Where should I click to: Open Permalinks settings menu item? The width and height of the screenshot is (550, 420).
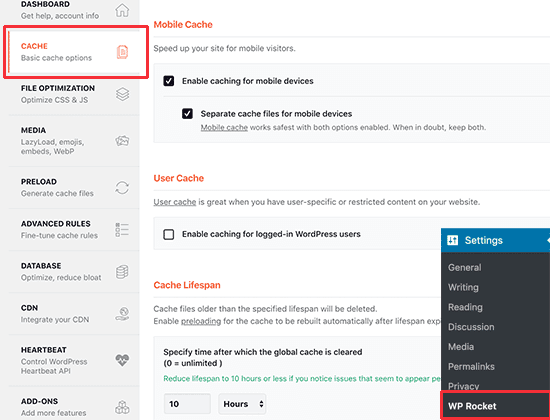(x=471, y=366)
